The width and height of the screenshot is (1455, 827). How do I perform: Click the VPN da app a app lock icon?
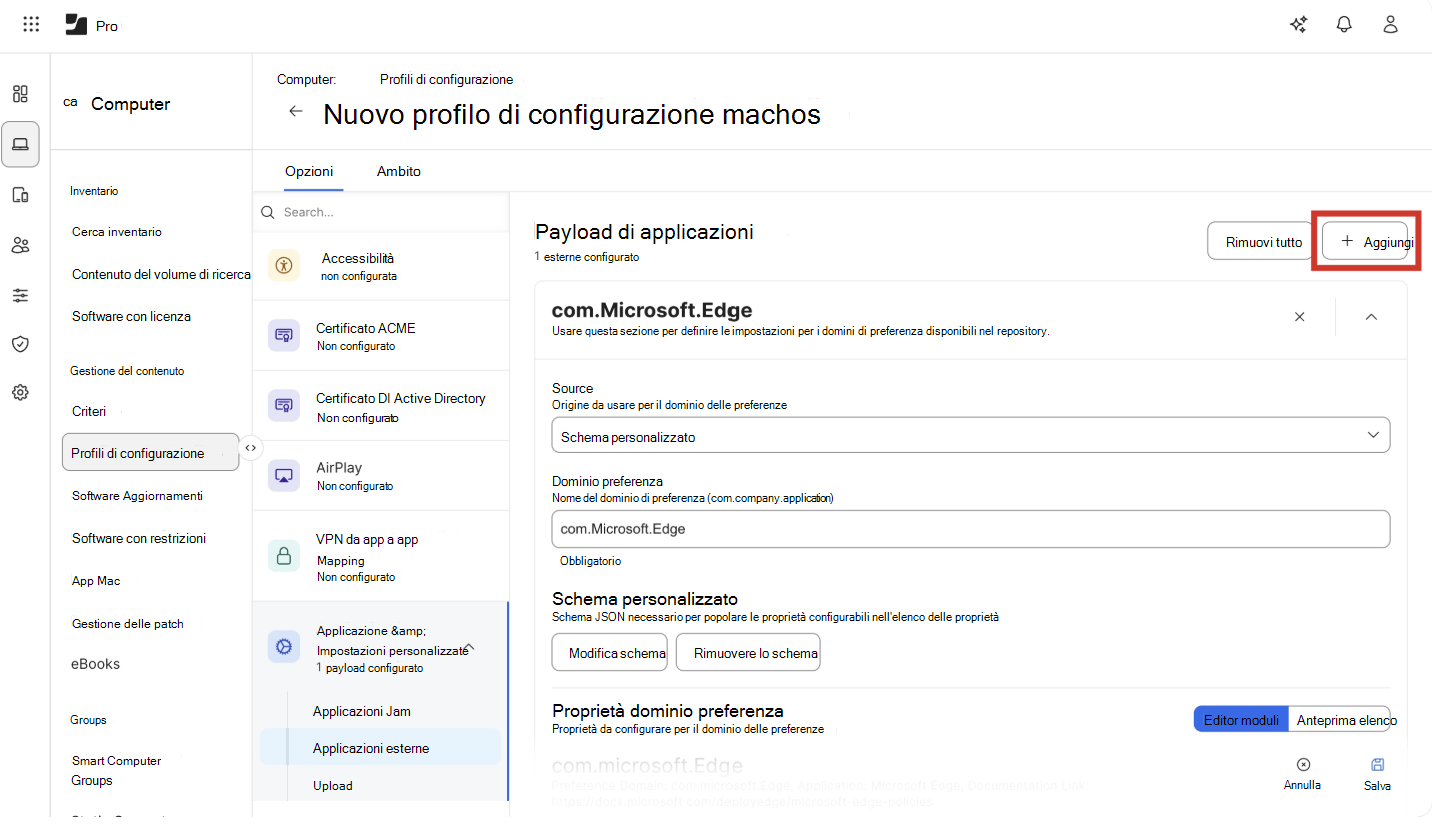point(284,555)
